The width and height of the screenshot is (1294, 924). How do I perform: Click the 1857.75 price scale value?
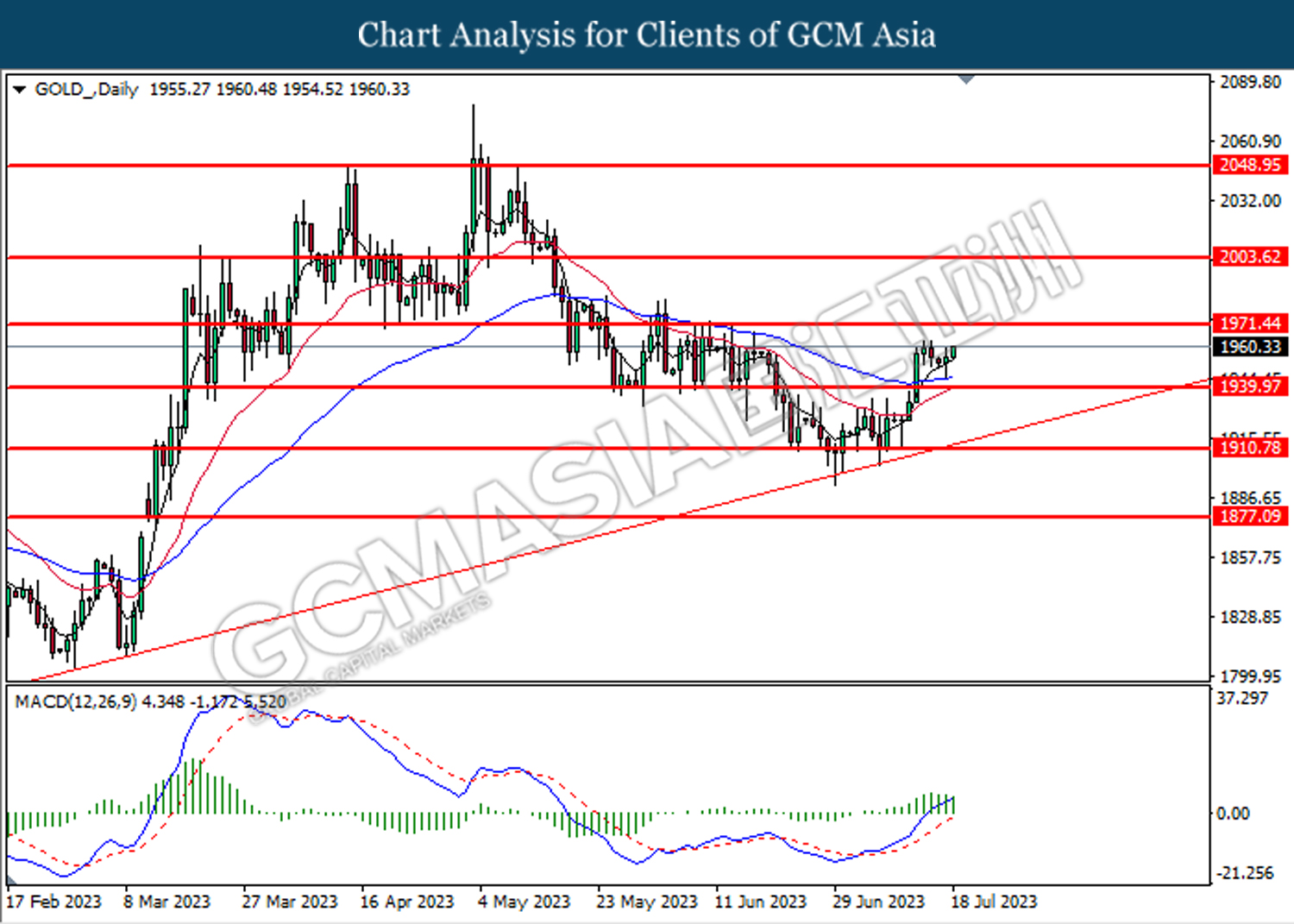(x=1250, y=558)
